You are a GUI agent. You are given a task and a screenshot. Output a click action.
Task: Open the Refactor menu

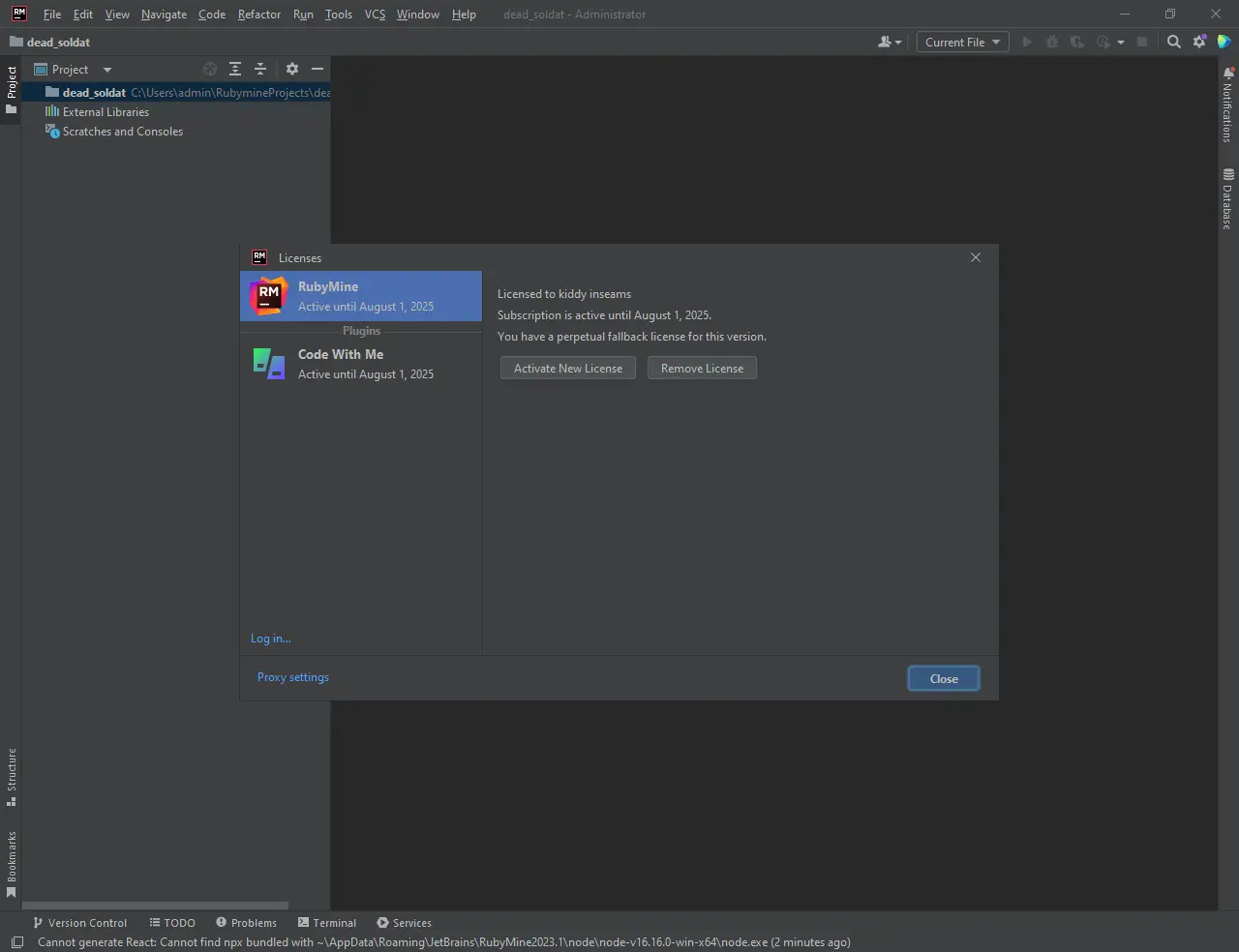[259, 14]
